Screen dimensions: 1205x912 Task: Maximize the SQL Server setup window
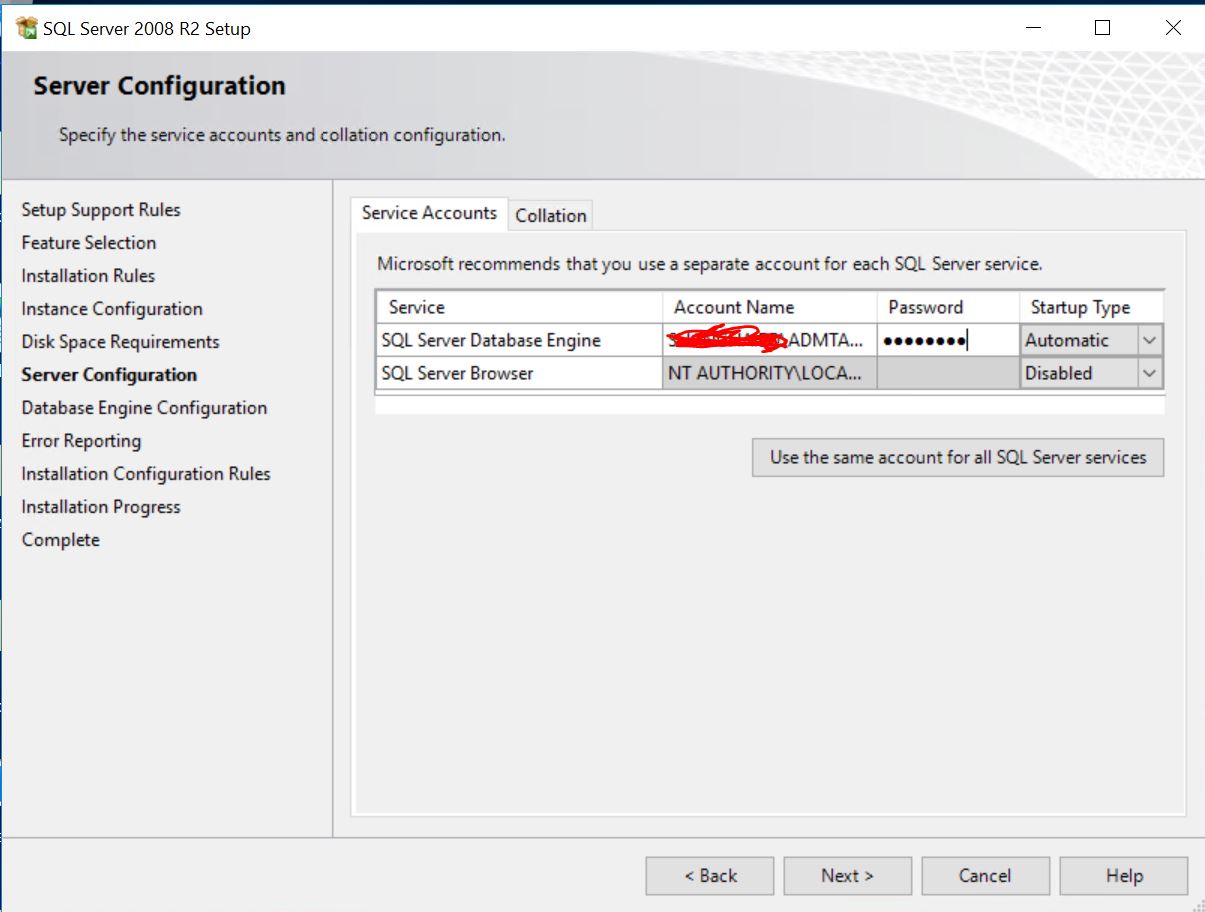pyautogui.click(x=1102, y=28)
